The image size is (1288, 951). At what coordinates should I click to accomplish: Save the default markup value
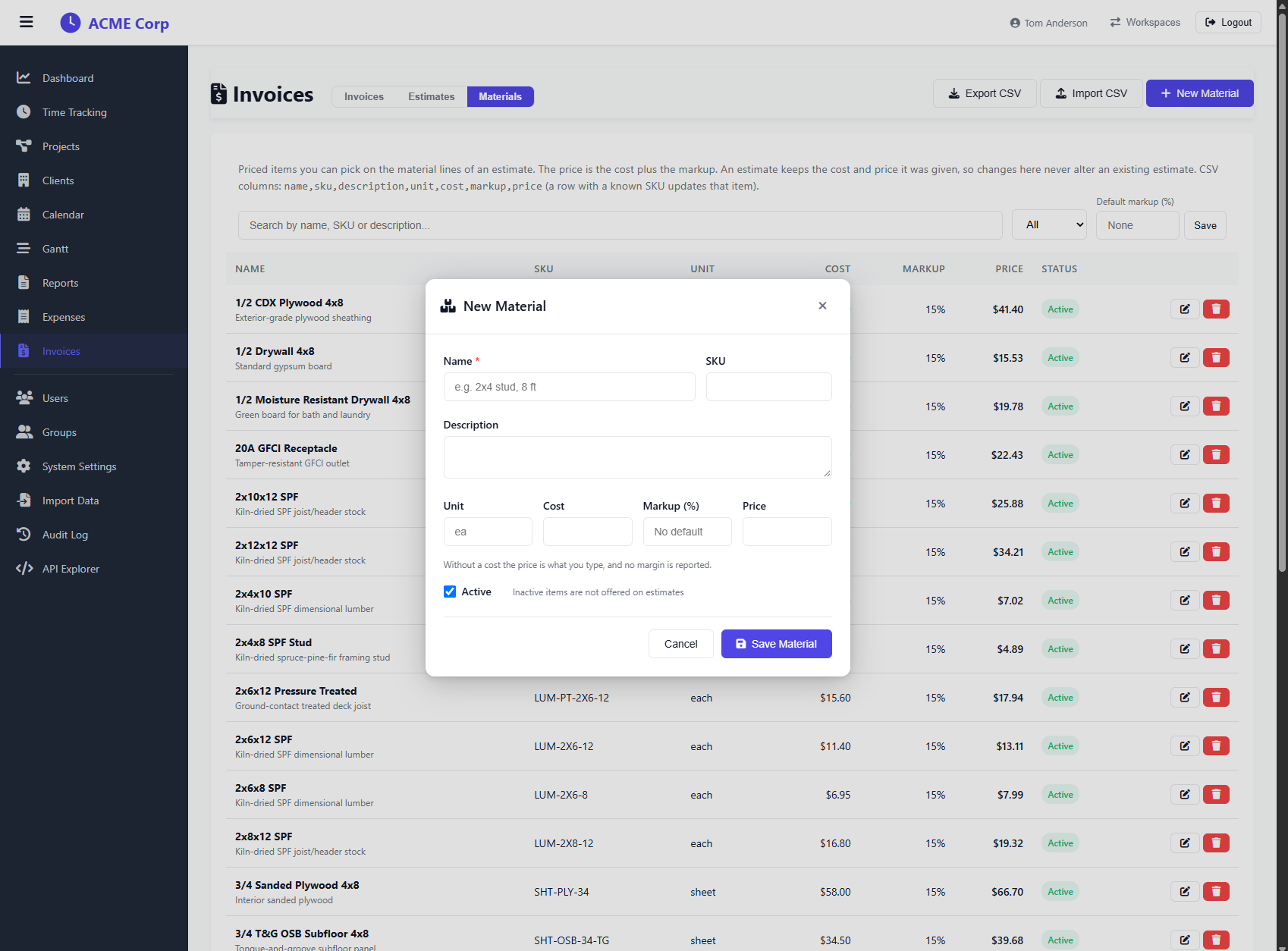pos(1205,225)
